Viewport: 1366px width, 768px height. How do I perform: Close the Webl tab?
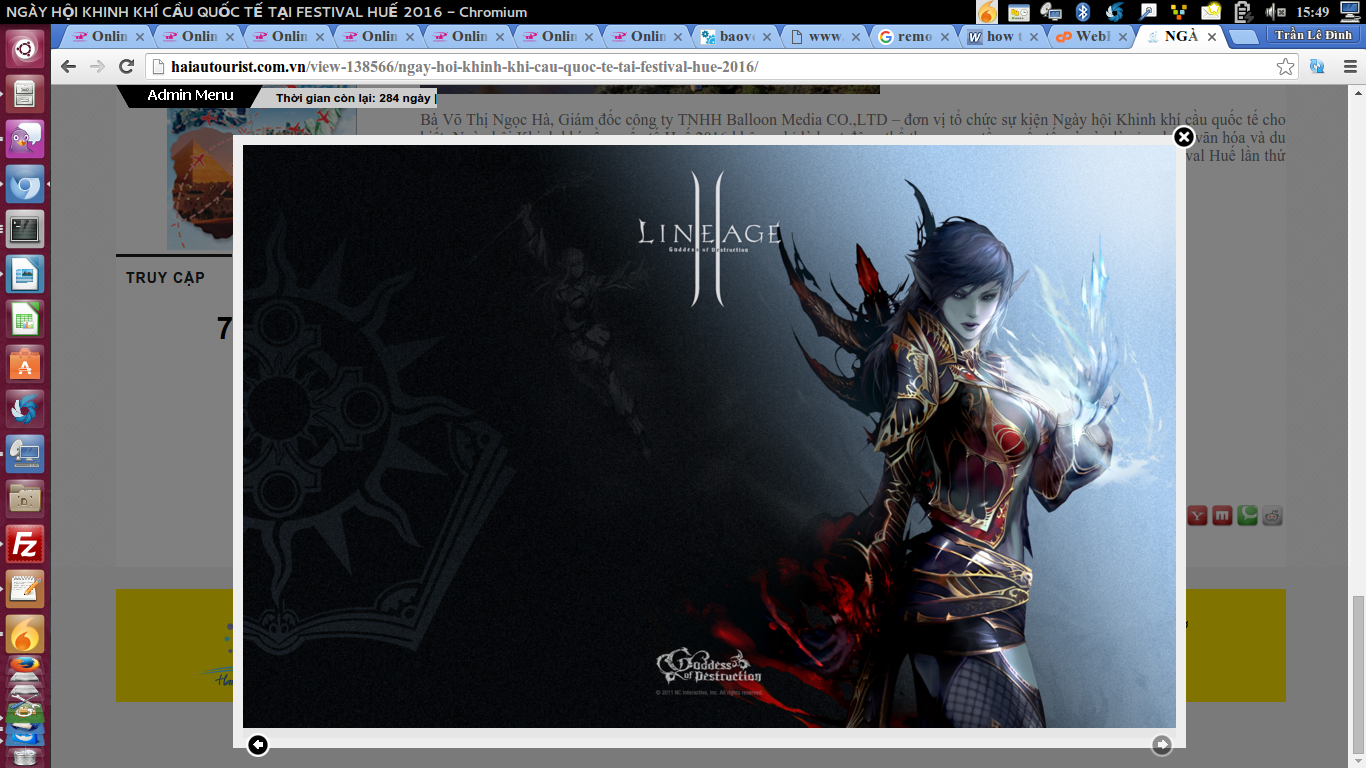coord(1122,36)
